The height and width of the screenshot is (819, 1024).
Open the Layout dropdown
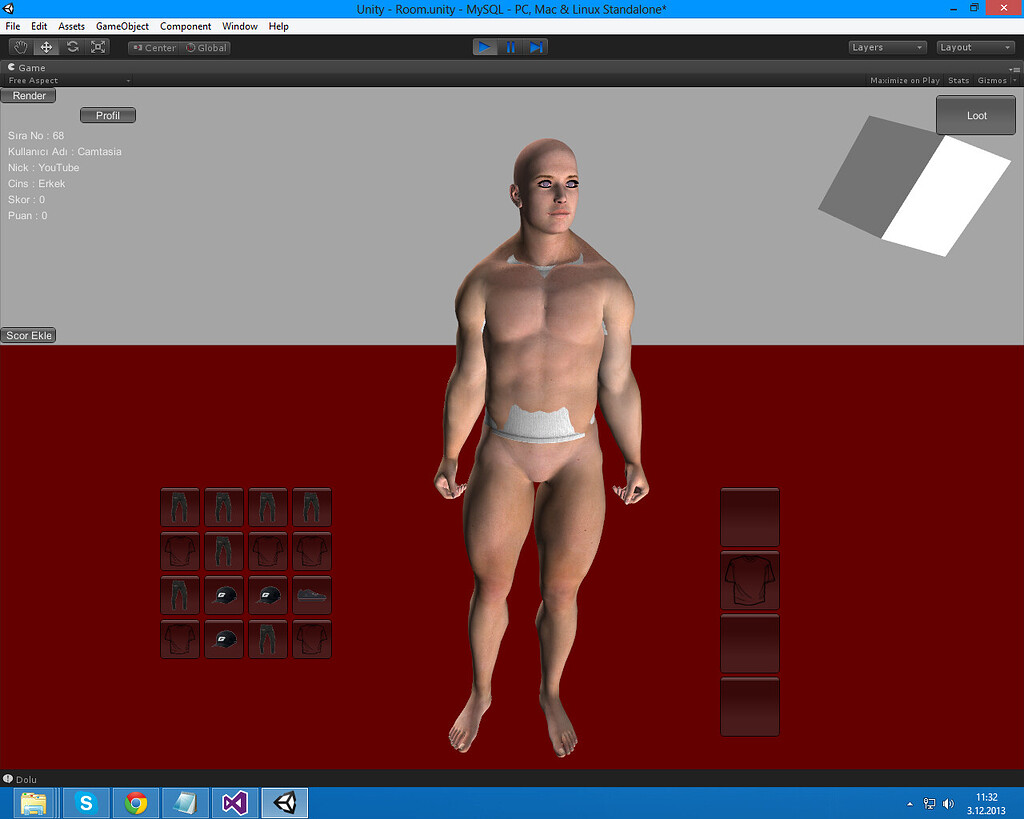(x=975, y=47)
